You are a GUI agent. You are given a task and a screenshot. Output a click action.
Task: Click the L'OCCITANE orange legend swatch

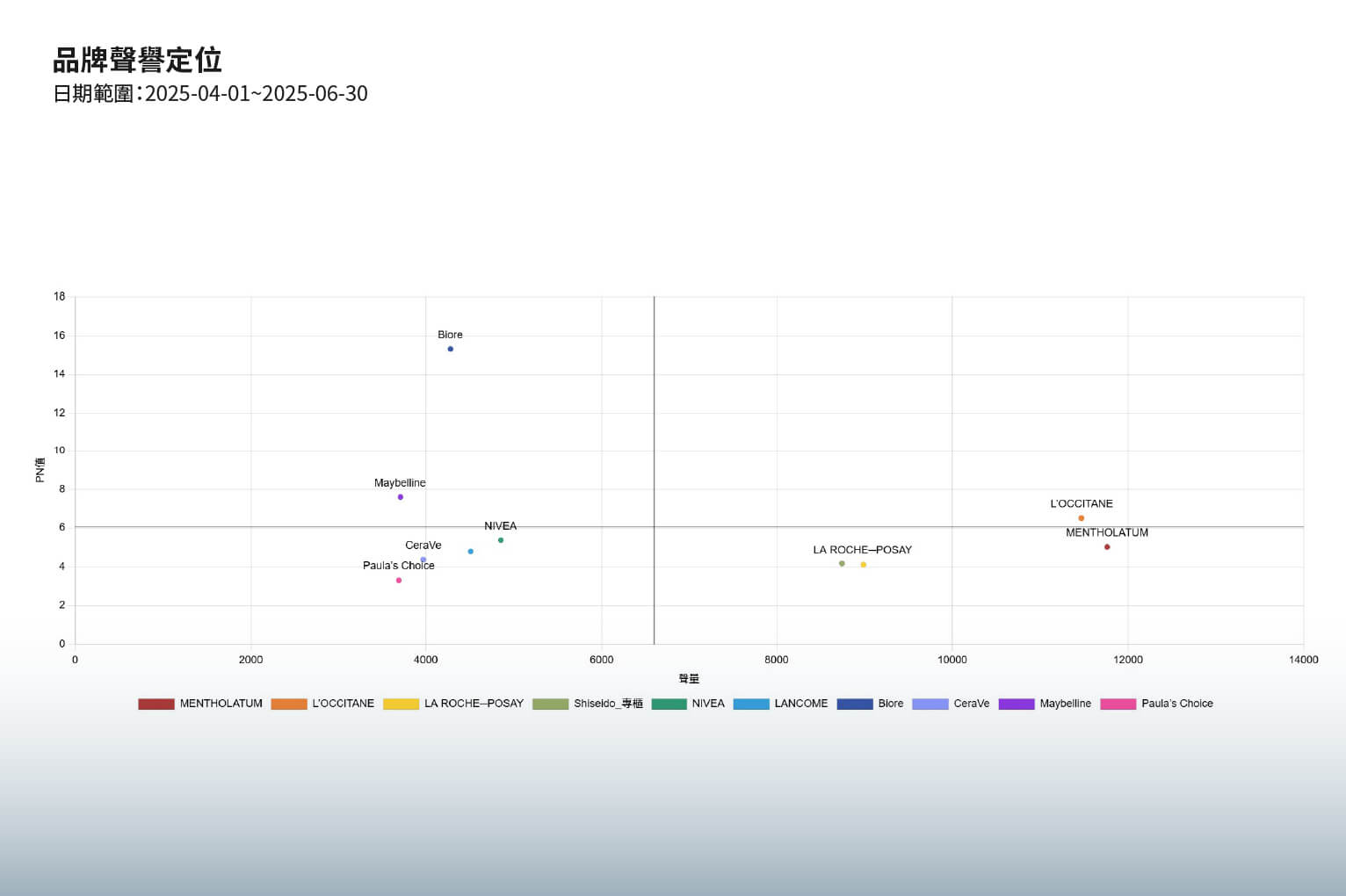pos(289,704)
